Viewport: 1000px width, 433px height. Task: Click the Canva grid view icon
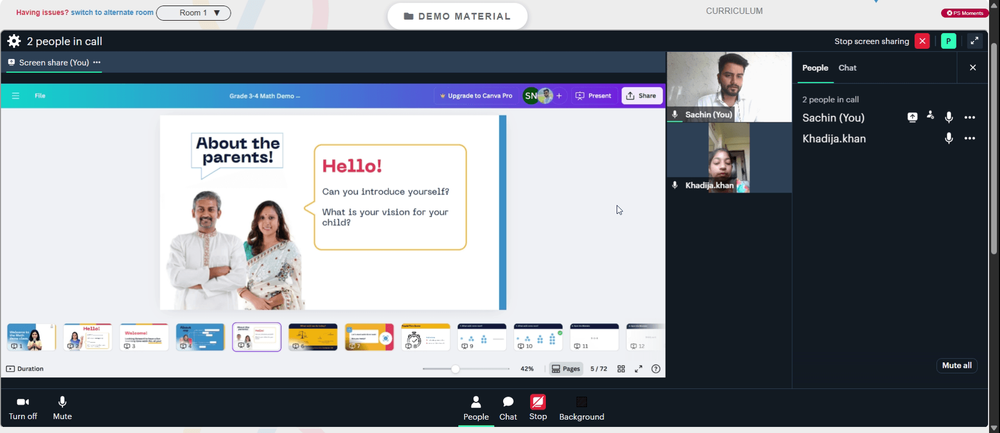point(621,369)
